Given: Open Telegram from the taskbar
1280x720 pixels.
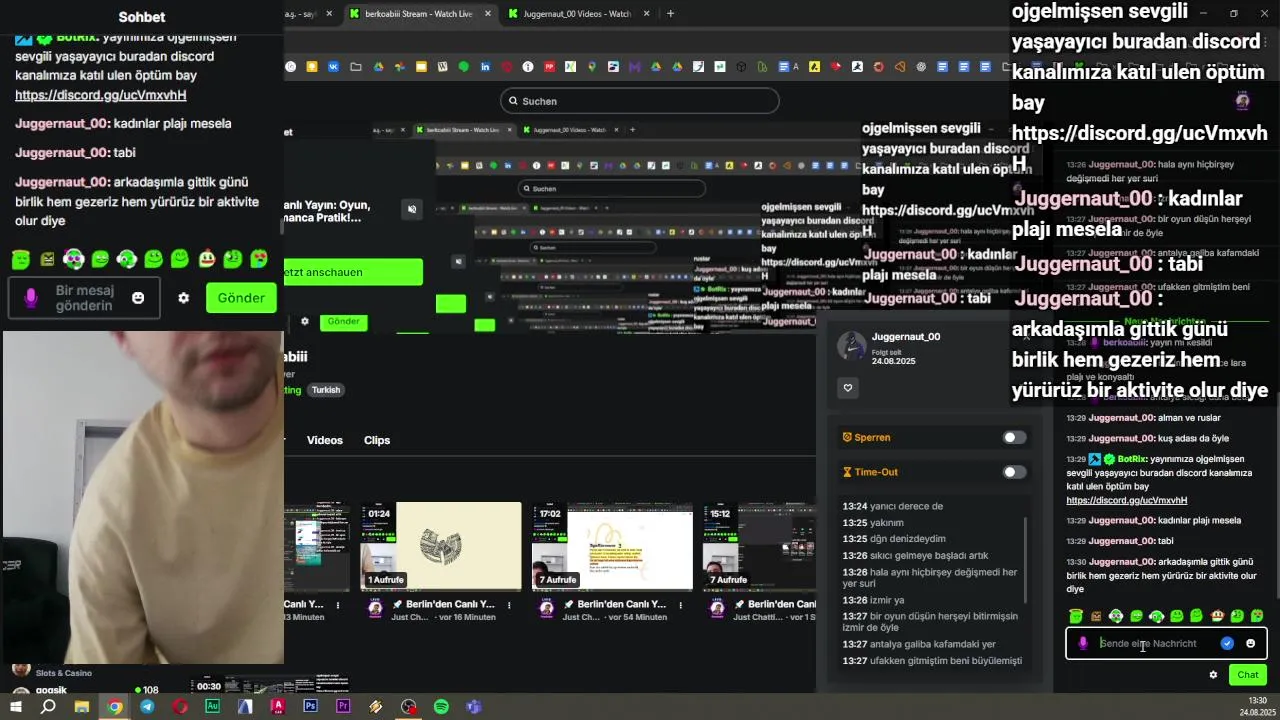Looking at the screenshot, I should tap(147, 707).
